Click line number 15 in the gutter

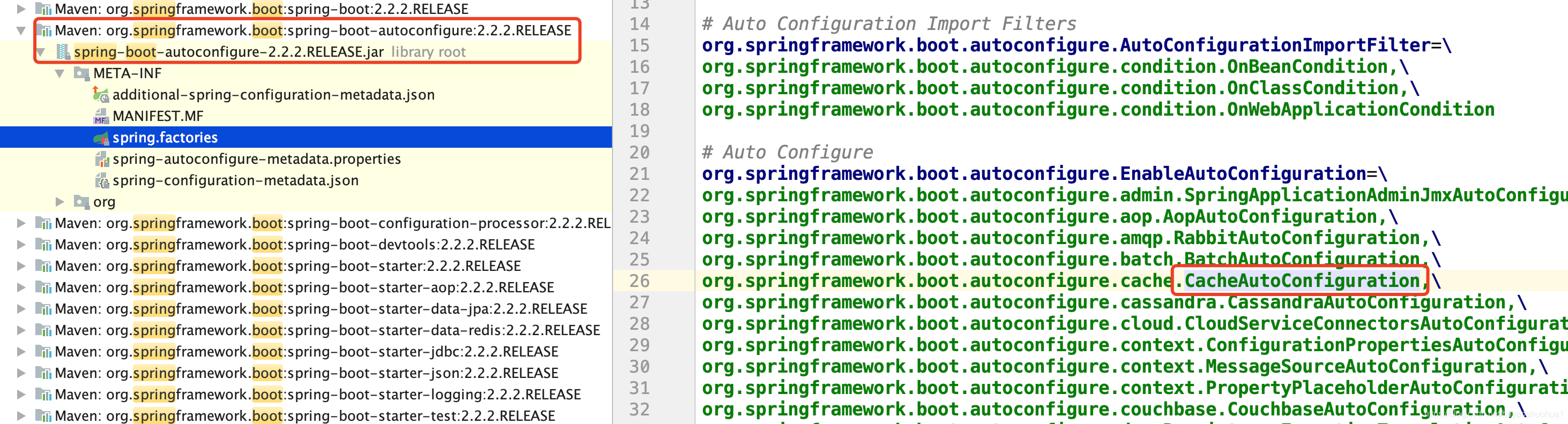pyautogui.click(x=639, y=46)
